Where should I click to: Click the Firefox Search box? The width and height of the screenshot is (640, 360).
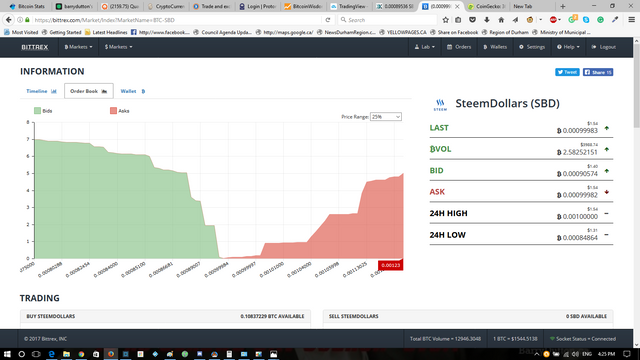387,20
